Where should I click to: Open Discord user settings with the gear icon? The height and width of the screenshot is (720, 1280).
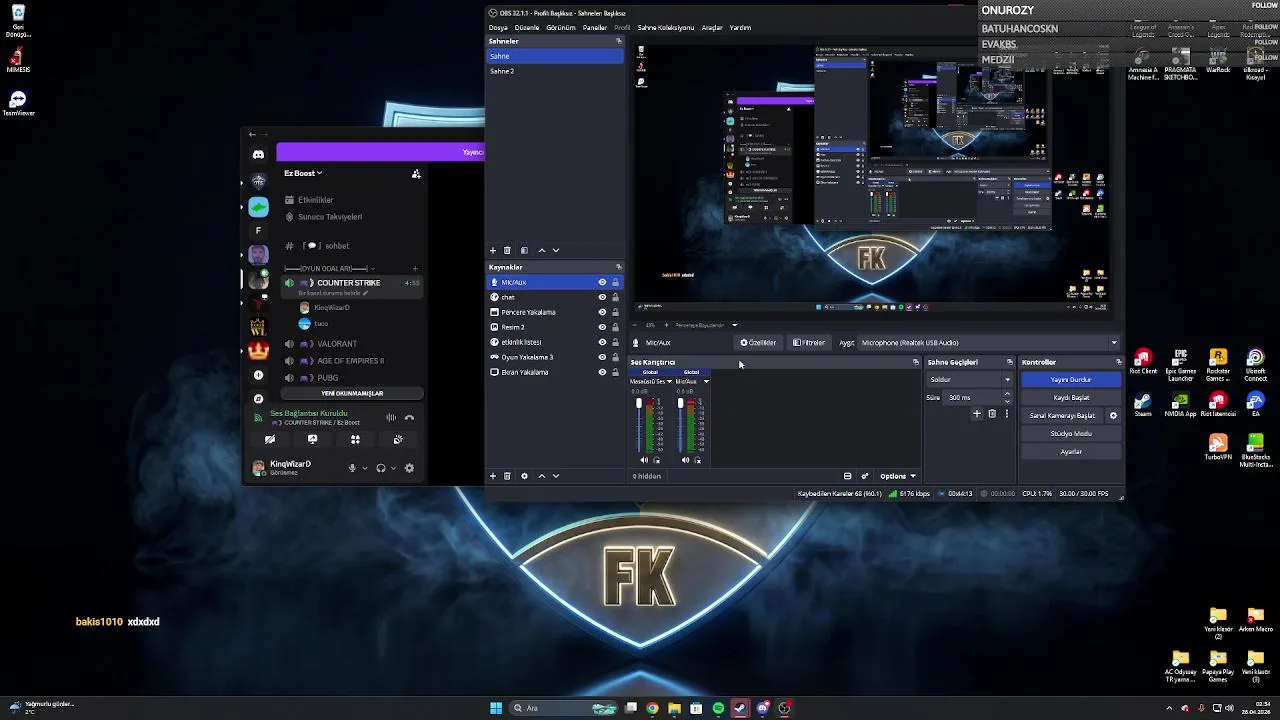pos(409,468)
